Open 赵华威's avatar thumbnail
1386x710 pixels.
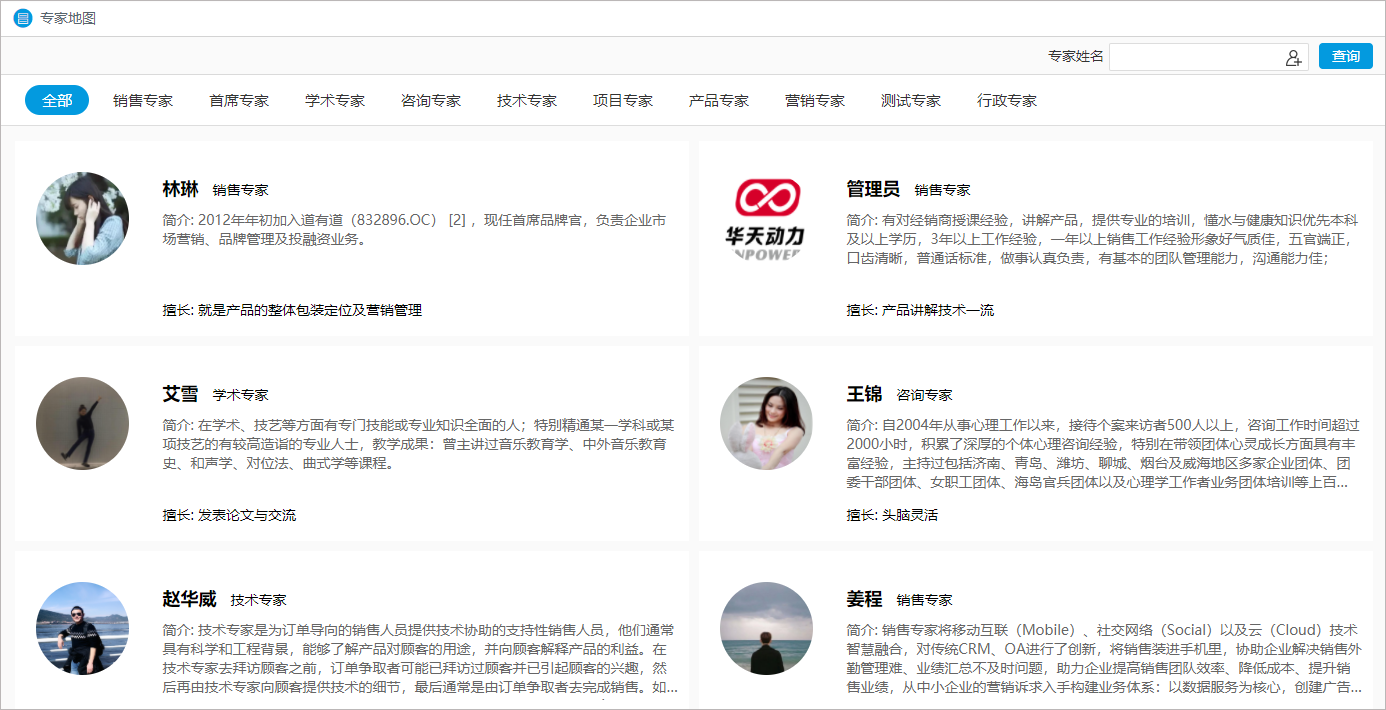coord(82,629)
